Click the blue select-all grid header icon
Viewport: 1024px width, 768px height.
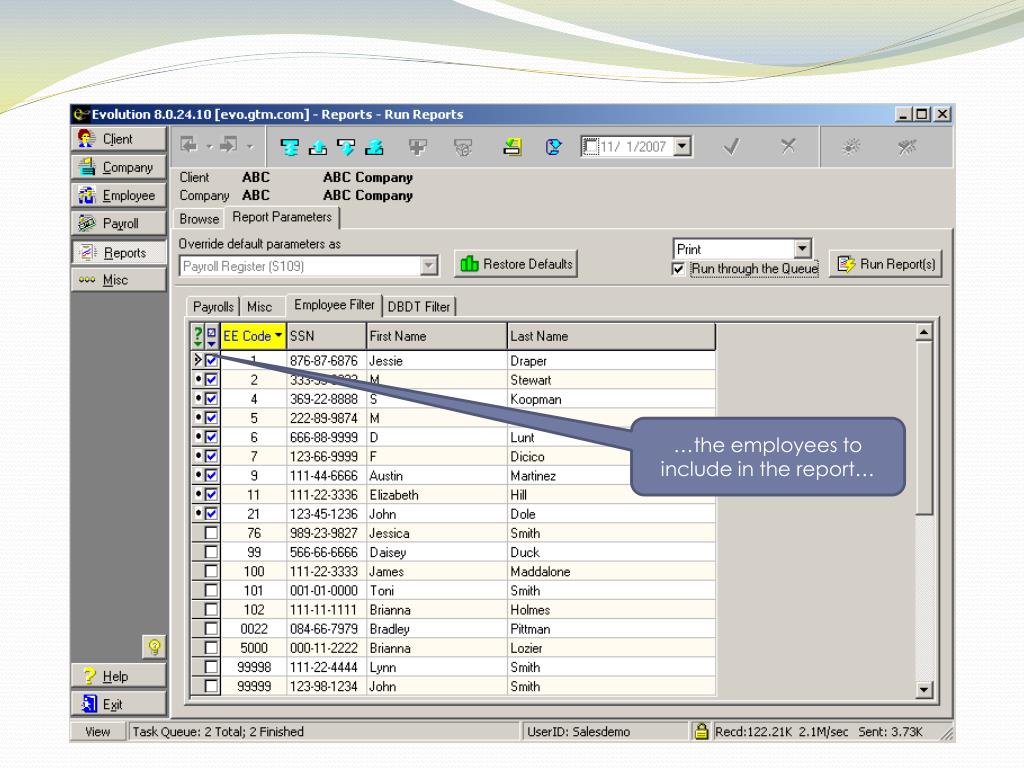[212, 336]
